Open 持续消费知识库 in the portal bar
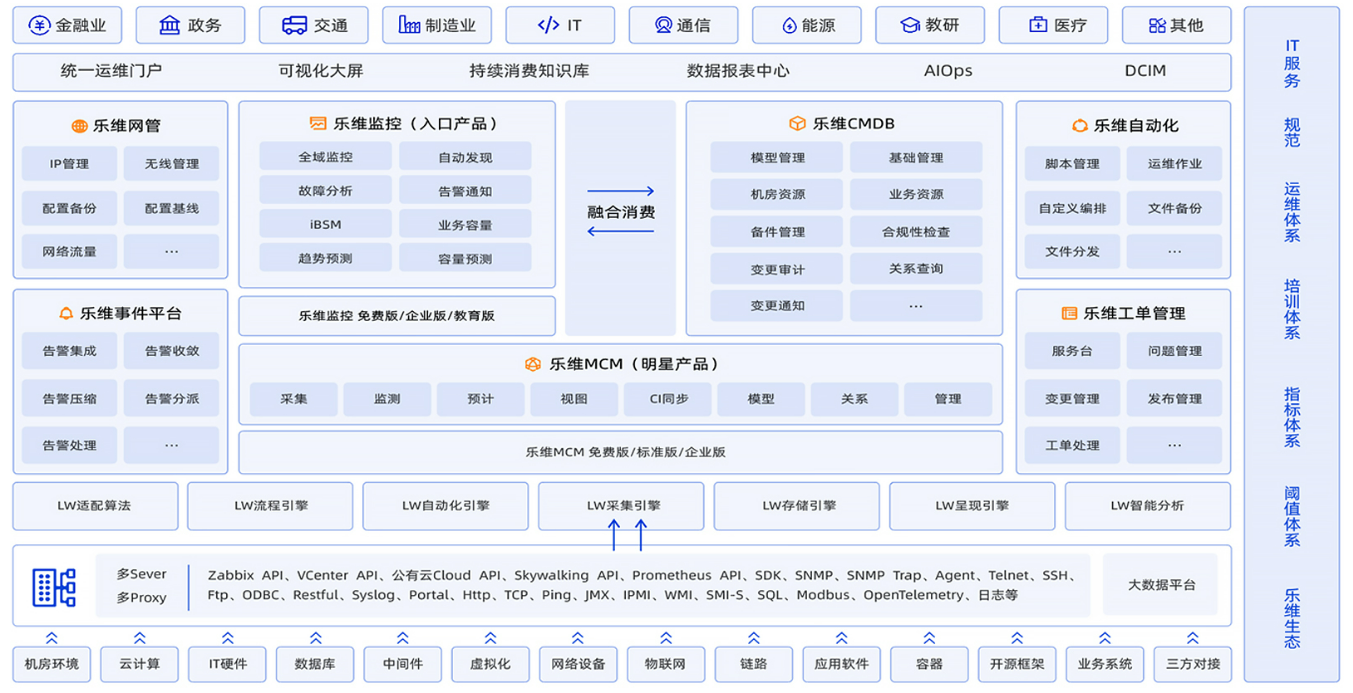Viewport: 1353px width, 693px height. (529, 71)
